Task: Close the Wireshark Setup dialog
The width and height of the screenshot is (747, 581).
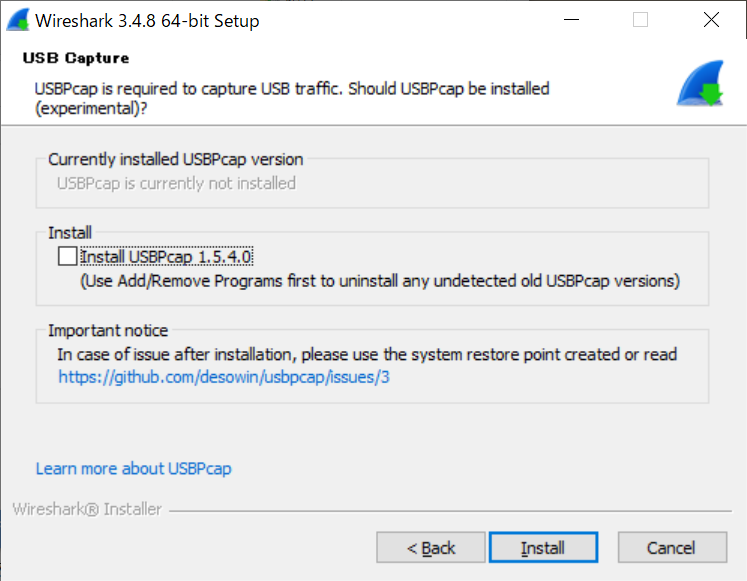Action: (711, 20)
